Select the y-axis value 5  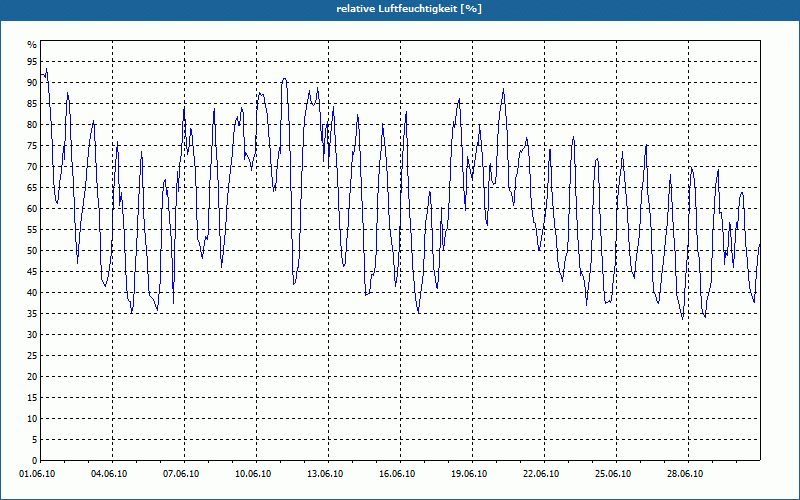(35, 439)
